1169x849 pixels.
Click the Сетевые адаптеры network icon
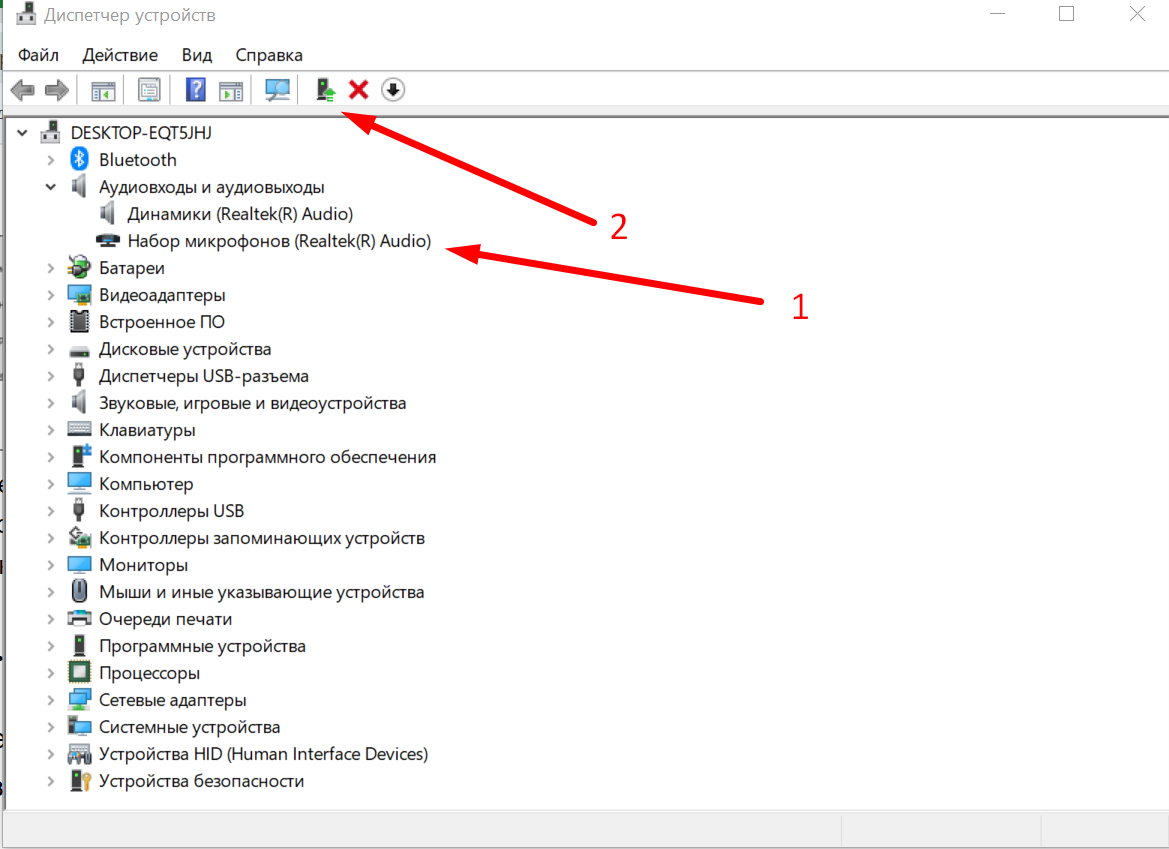click(x=79, y=700)
